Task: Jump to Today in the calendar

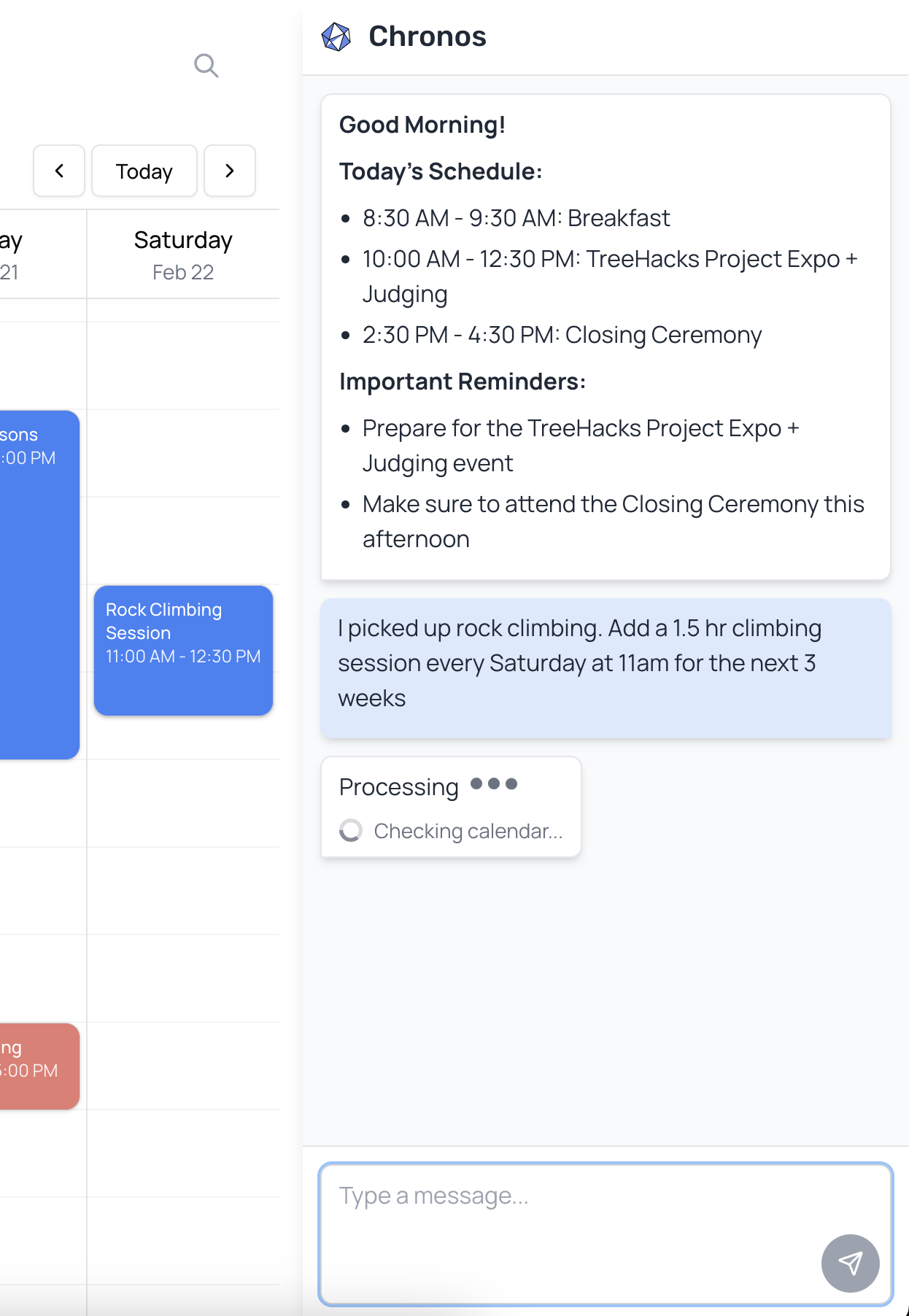Action: [x=144, y=171]
